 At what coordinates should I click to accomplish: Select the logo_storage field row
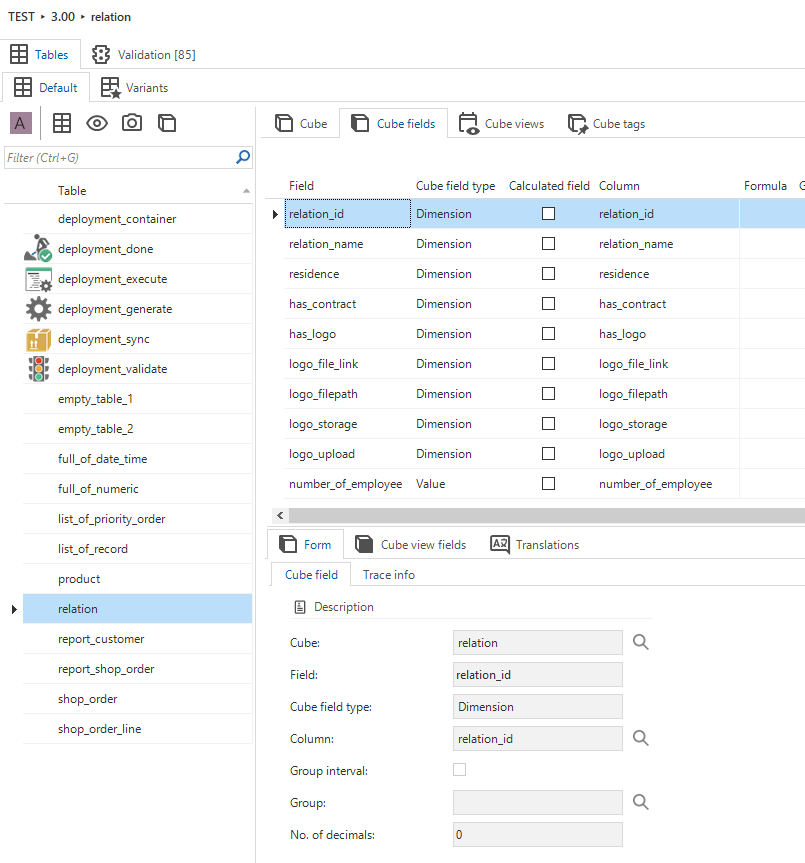click(x=544, y=424)
